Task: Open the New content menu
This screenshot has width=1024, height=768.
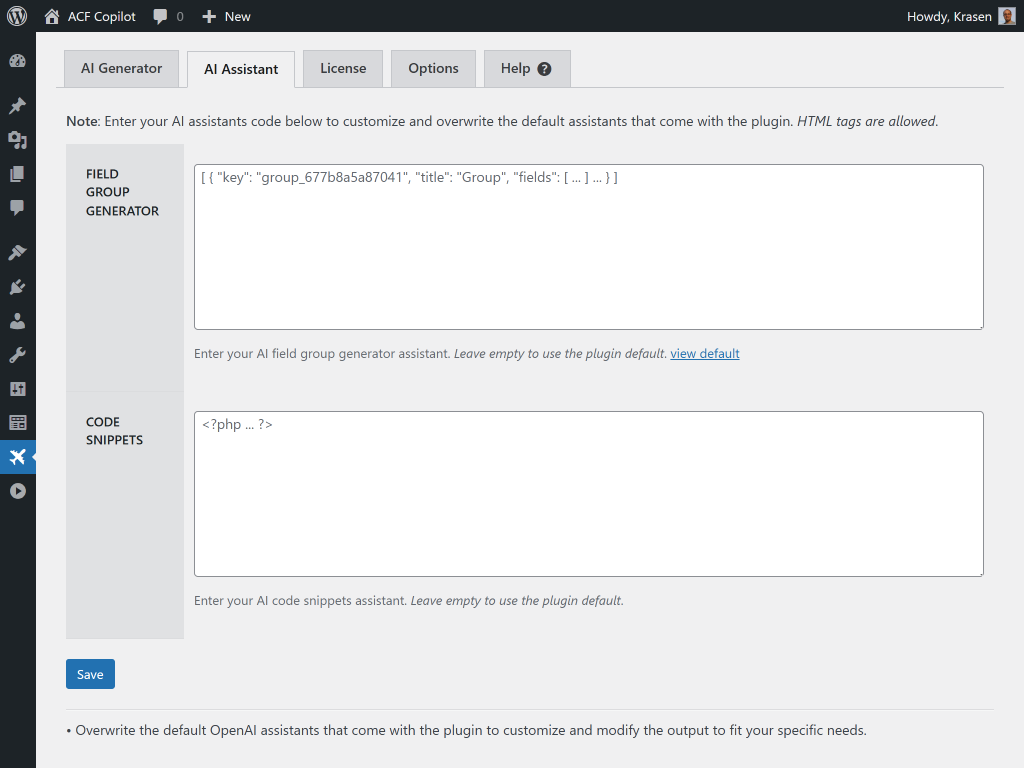Action: coord(227,16)
